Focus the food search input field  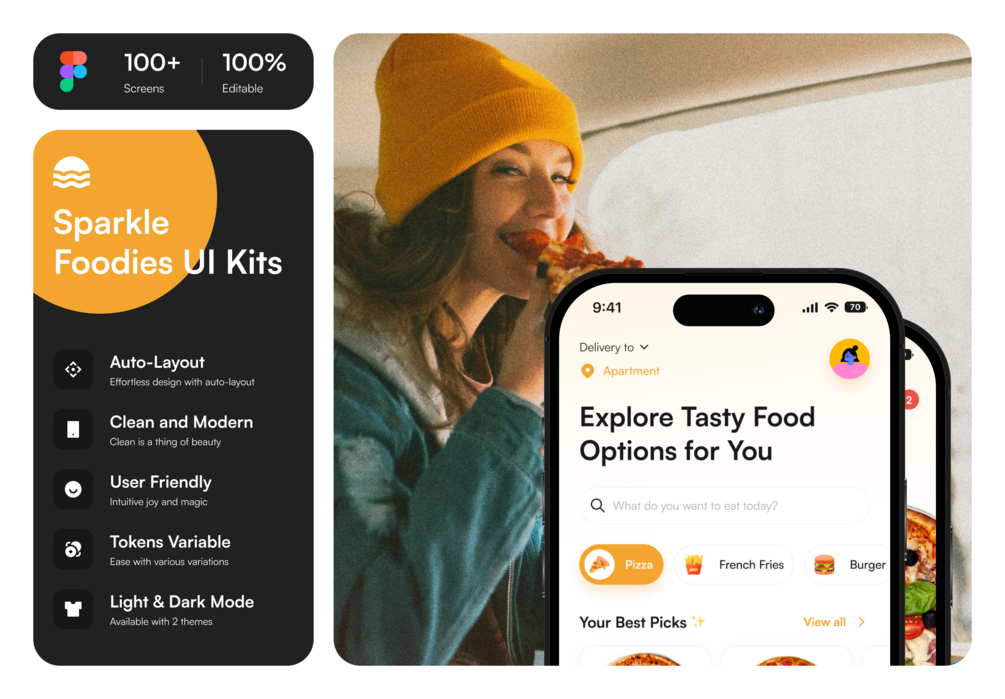point(724,506)
